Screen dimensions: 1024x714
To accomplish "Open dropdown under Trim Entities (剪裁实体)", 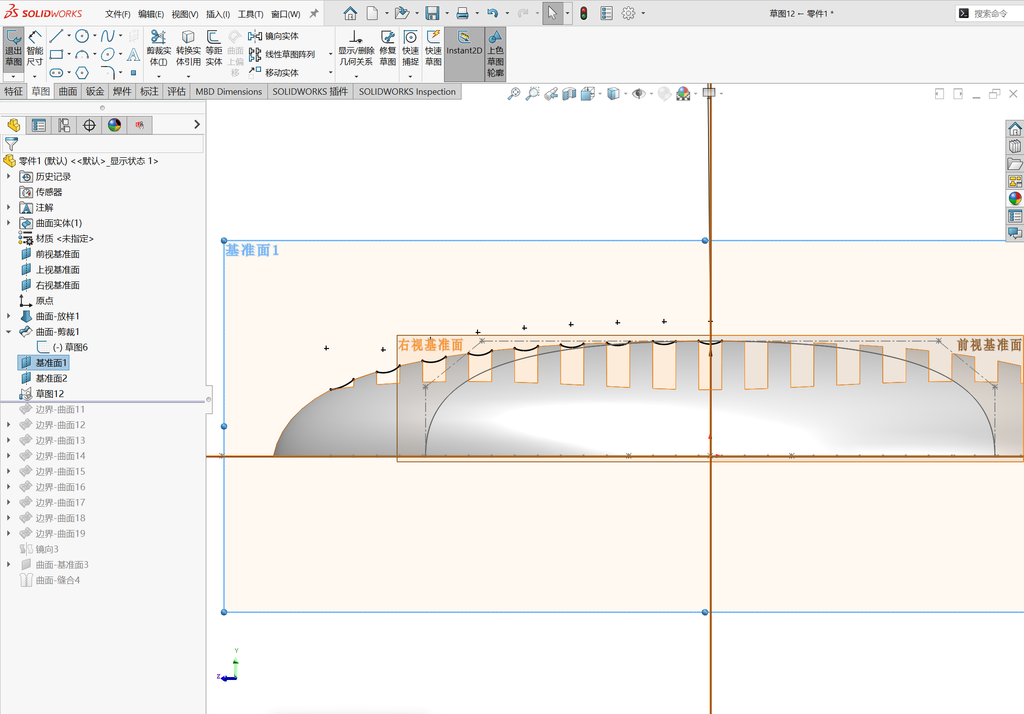I will [159, 76].
